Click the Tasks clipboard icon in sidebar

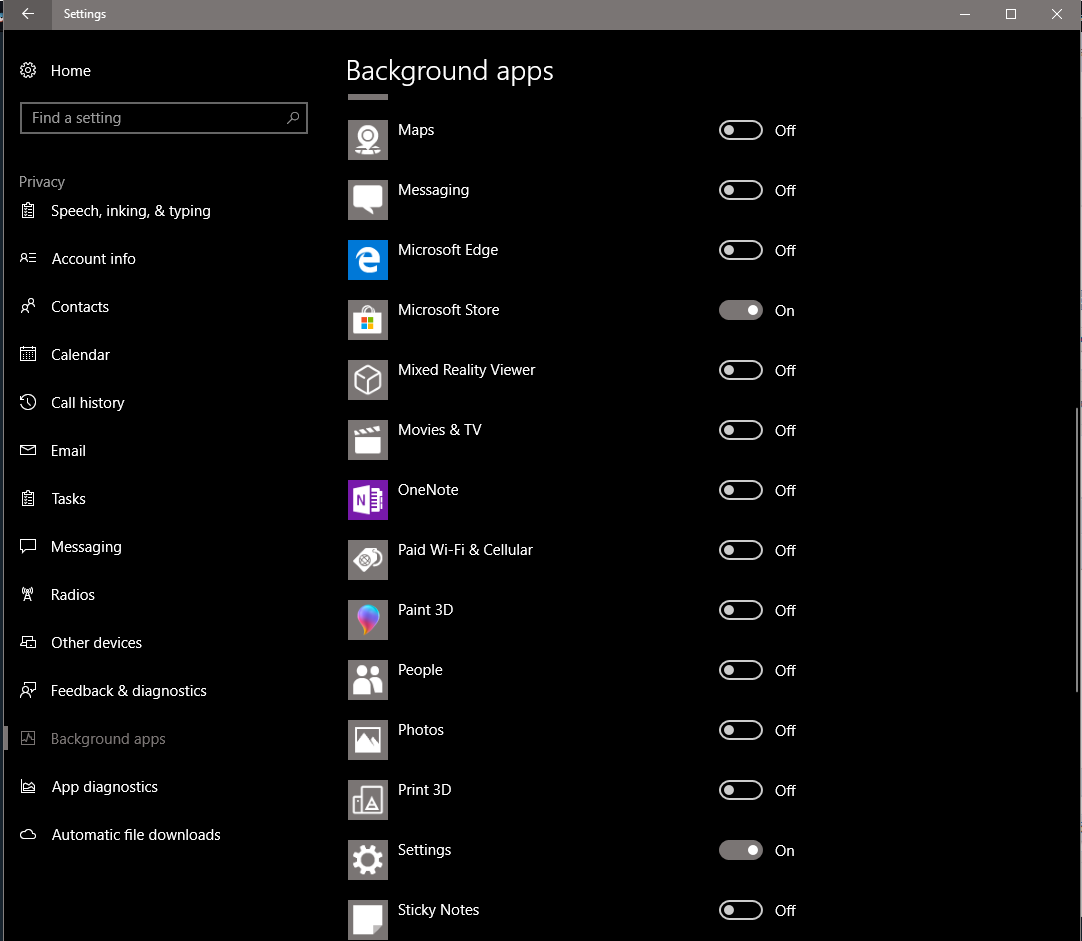(28, 498)
